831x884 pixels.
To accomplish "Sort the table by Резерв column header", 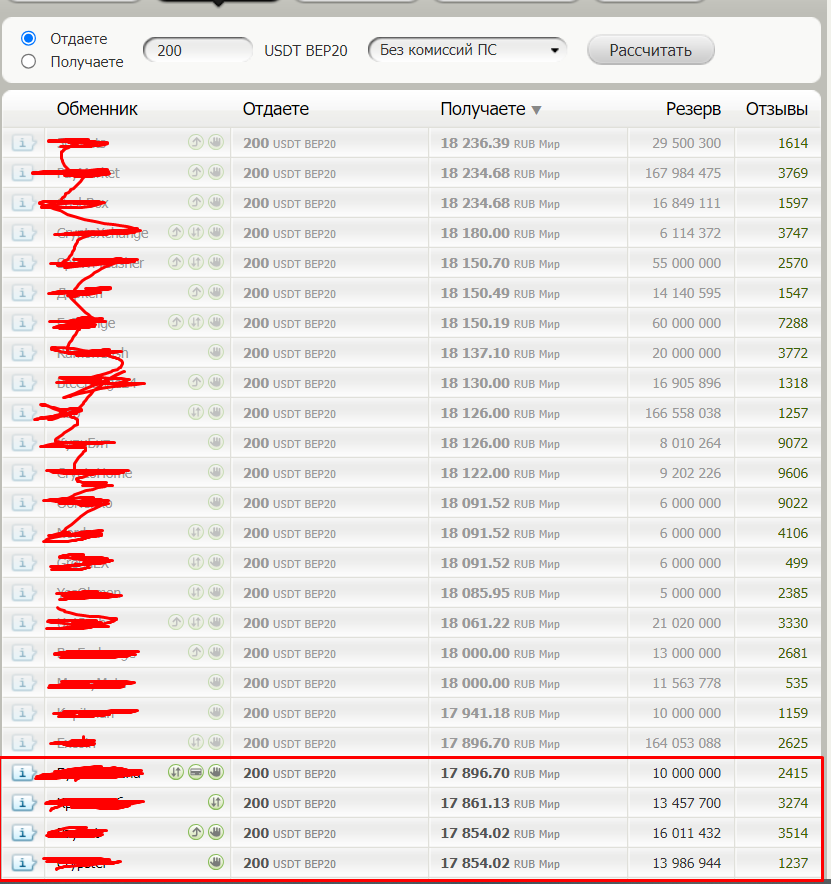I will coord(693,109).
